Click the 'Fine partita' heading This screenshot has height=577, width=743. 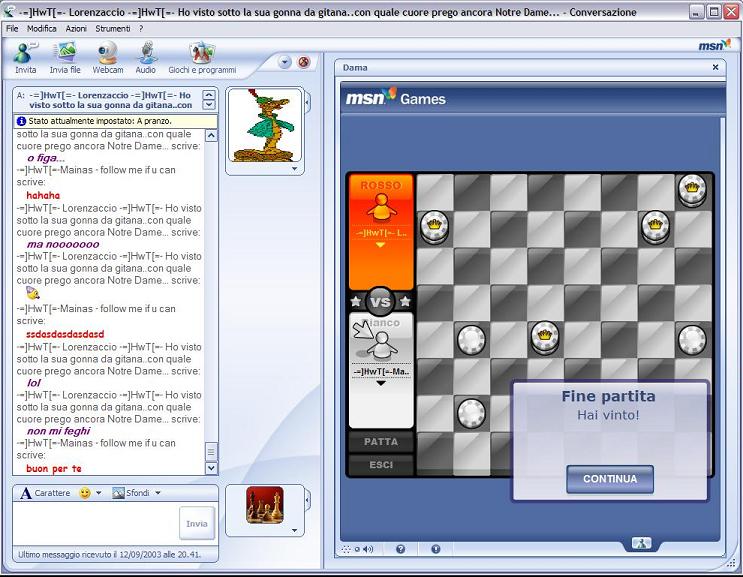point(608,396)
